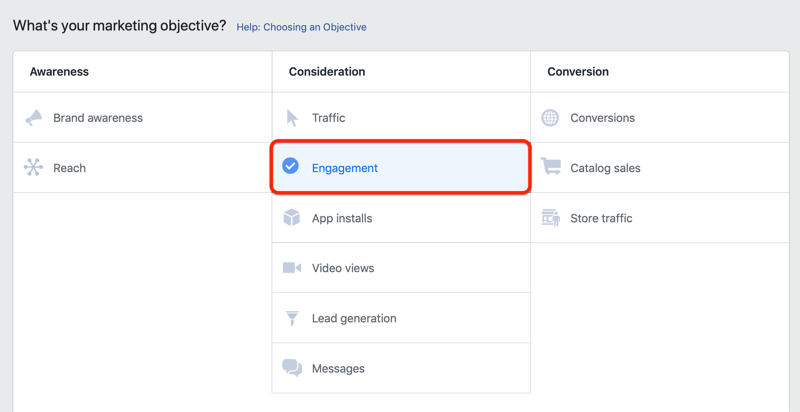Click the Lead generation funnel icon
Screen dimensions: 800x412
pyautogui.click(x=292, y=318)
